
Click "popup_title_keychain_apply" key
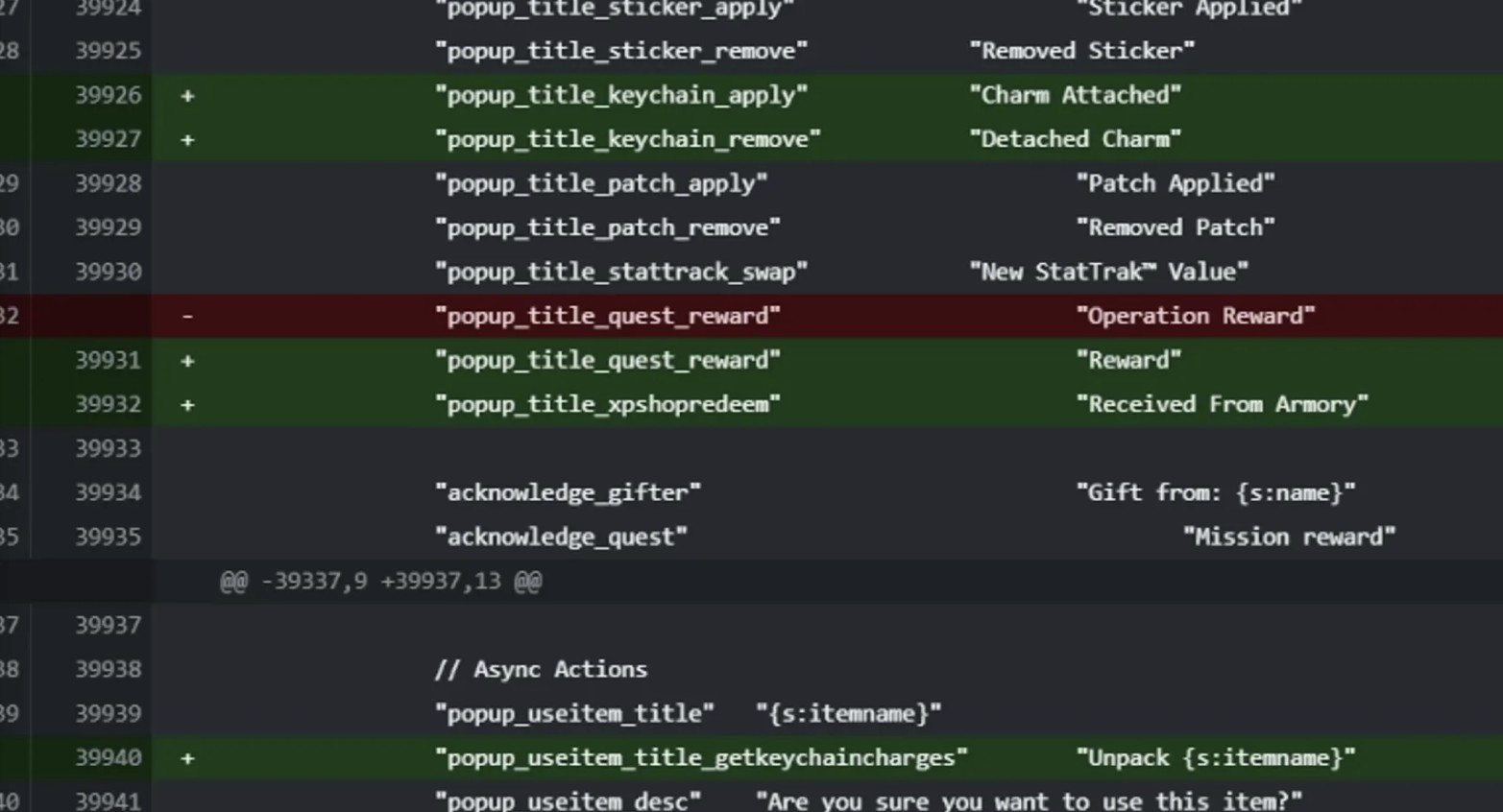621,95
